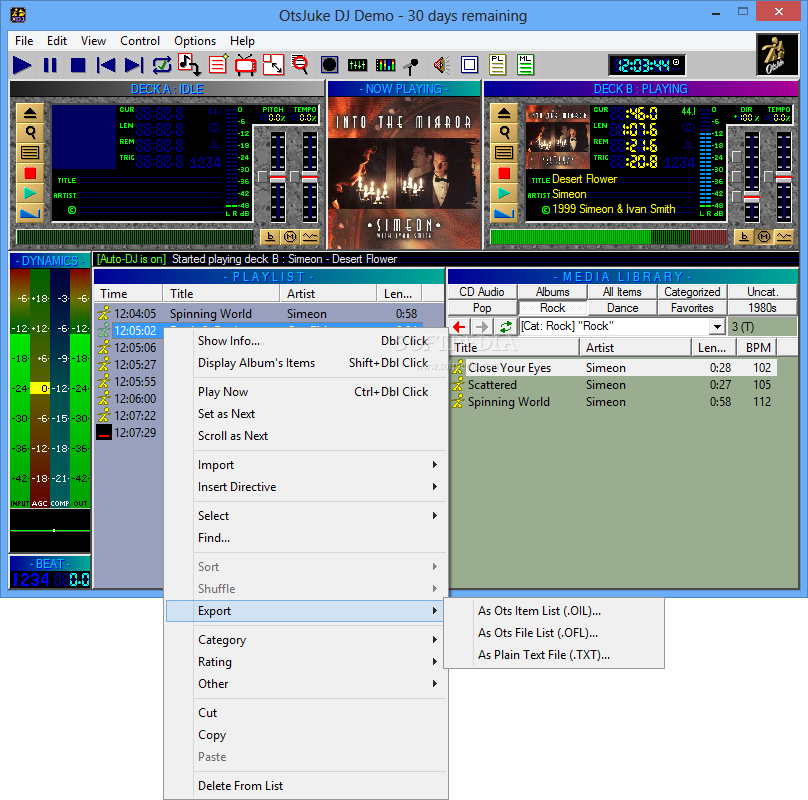Screen dimensions: 808x800
Task: Click the green refresh icon in Media Library
Action: coord(506,327)
